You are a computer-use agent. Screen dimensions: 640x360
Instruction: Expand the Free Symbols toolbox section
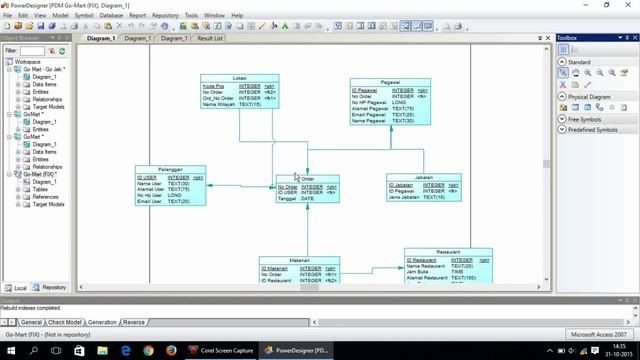(x=562, y=119)
